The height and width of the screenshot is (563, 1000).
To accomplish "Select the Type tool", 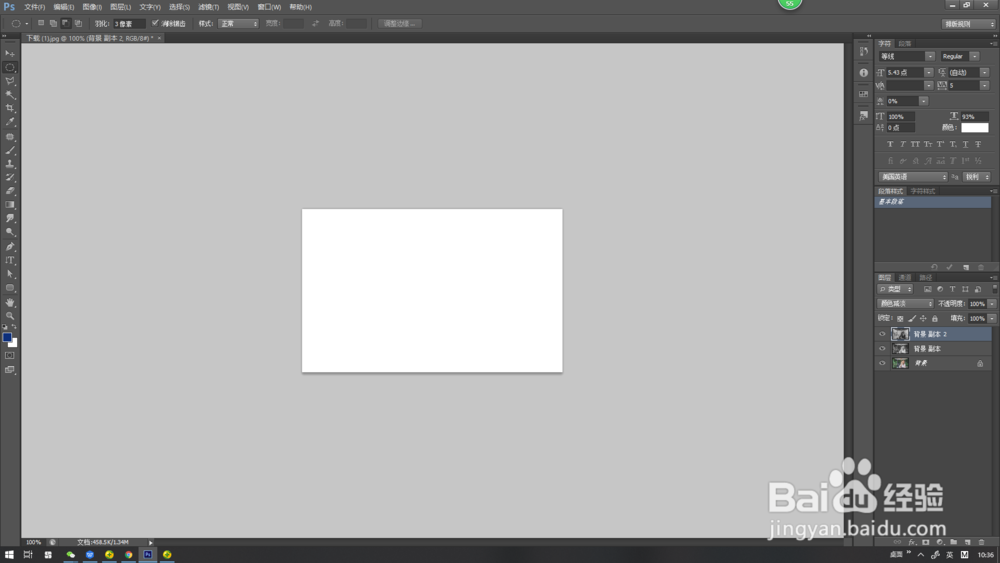I will [x=10, y=260].
